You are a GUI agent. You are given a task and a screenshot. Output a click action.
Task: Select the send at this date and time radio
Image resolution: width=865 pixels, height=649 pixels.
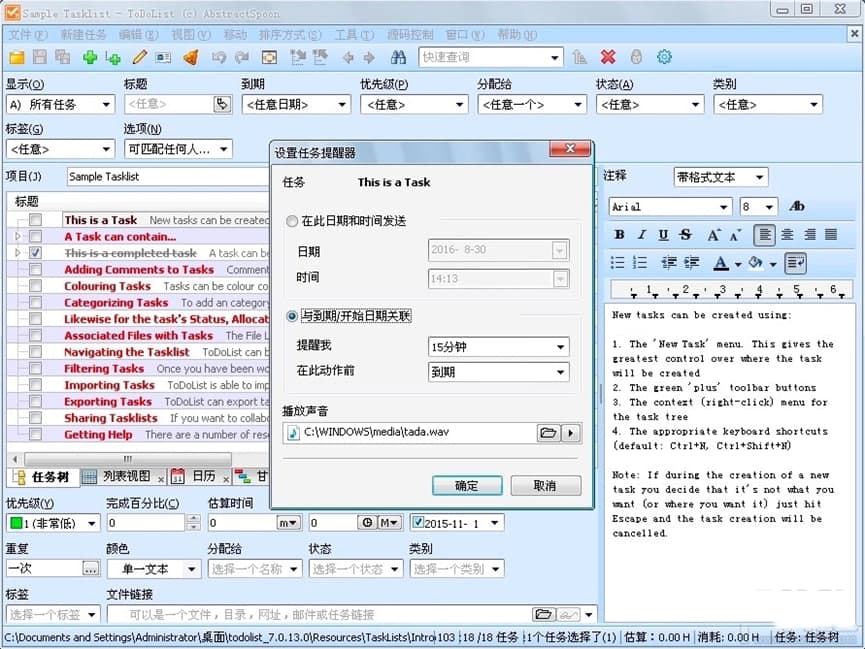pyautogui.click(x=291, y=221)
